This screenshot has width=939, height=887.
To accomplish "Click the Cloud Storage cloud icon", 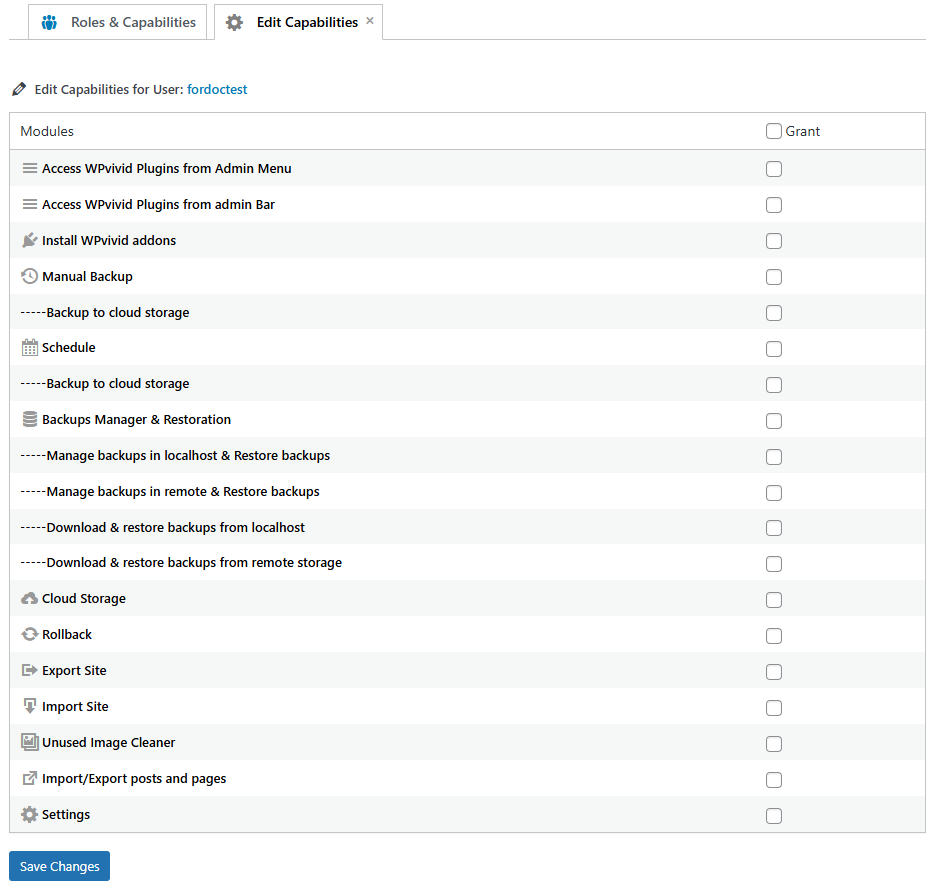I will pyautogui.click(x=29, y=598).
